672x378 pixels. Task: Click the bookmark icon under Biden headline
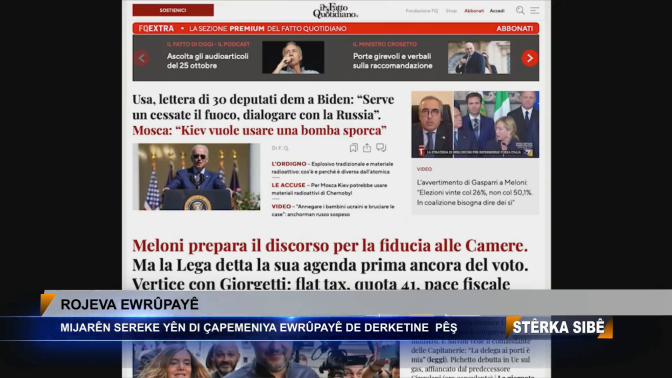354,148
